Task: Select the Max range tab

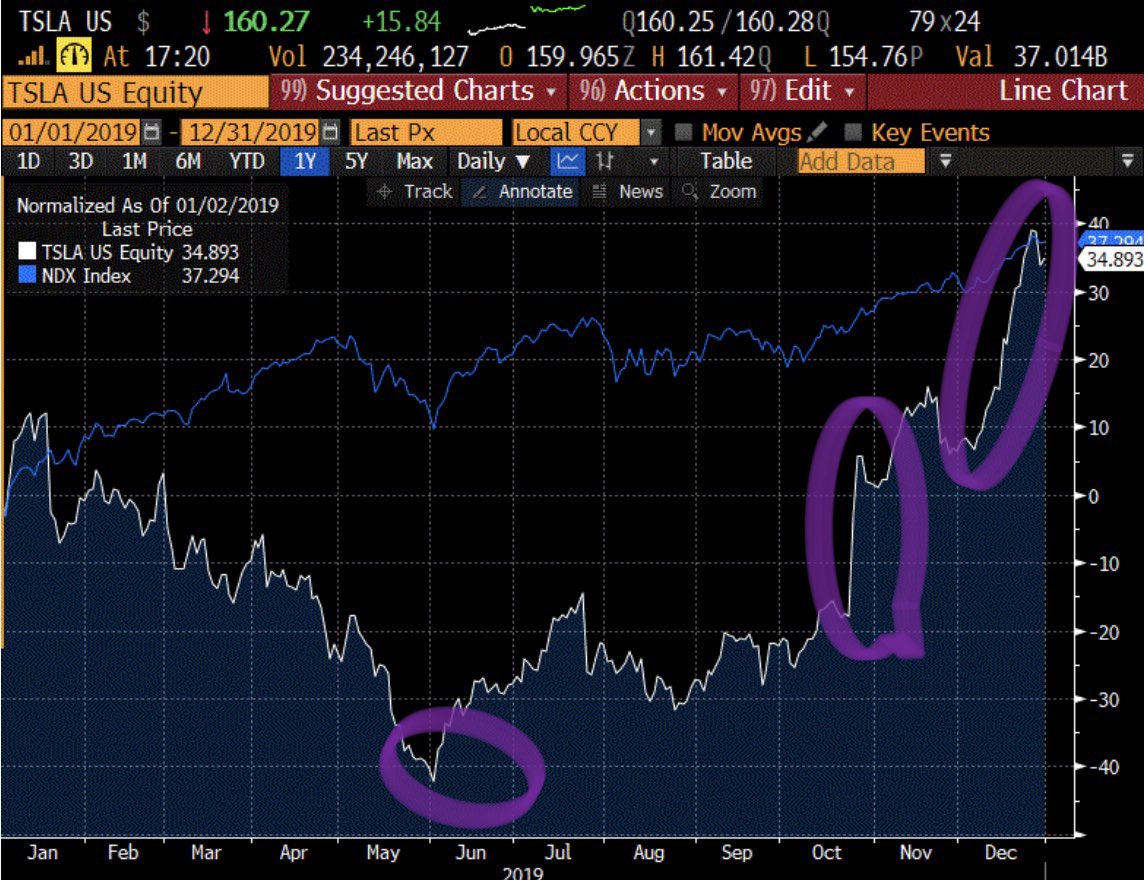Action: pos(414,161)
